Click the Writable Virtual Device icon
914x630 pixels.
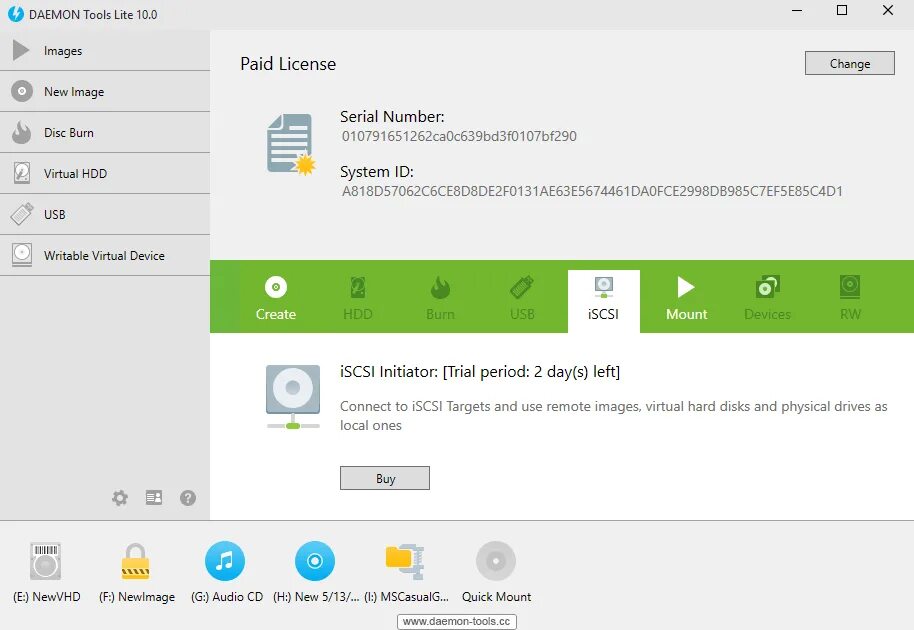[22, 255]
